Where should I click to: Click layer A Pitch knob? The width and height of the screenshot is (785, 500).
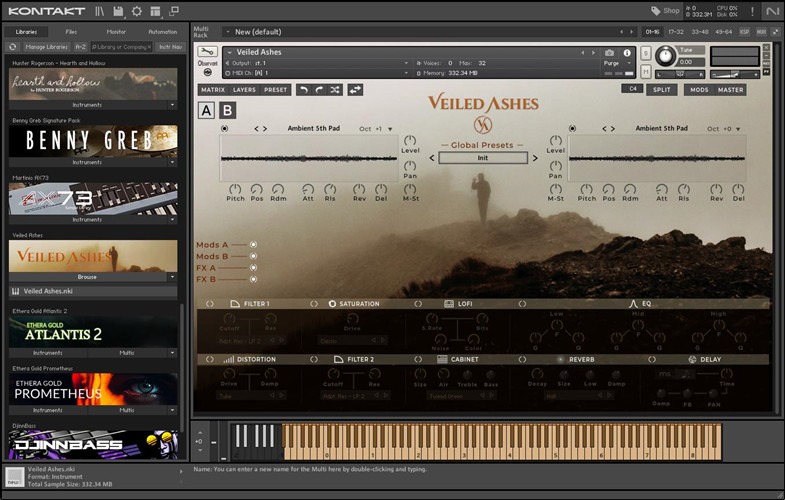pyautogui.click(x=235, y=189)
